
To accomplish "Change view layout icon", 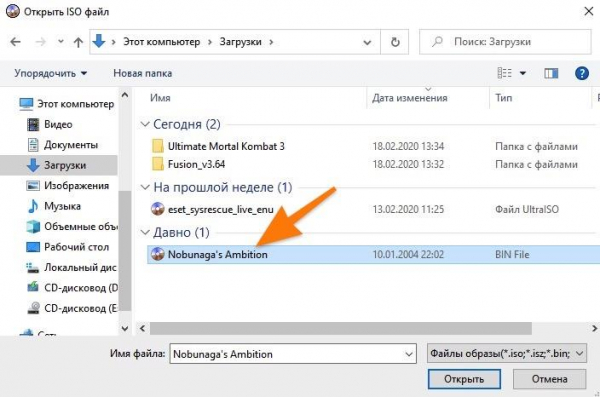I will [504, 73].
